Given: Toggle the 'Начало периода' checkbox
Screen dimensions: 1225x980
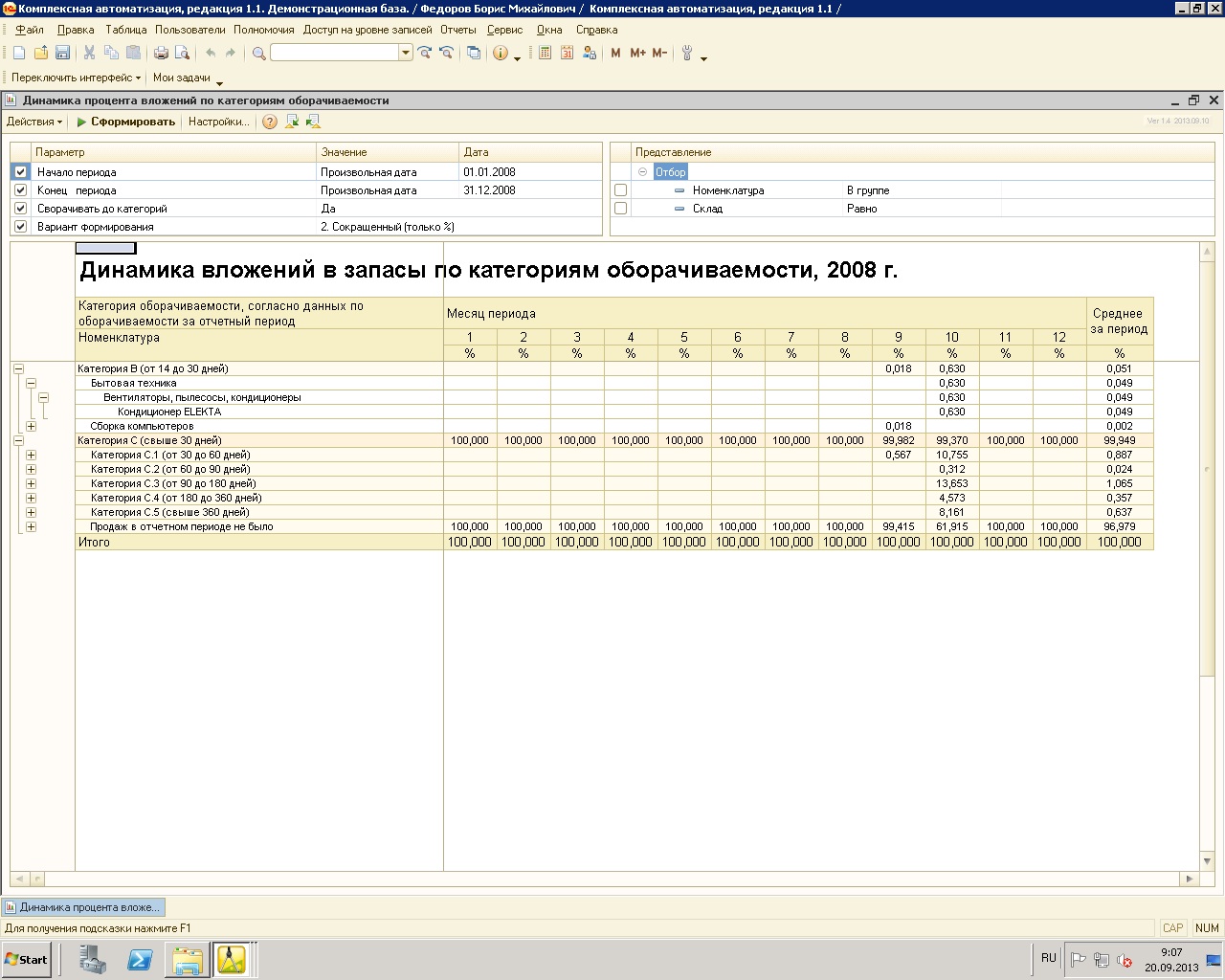Looking at the screenshot, I should [x=21, y=172].
